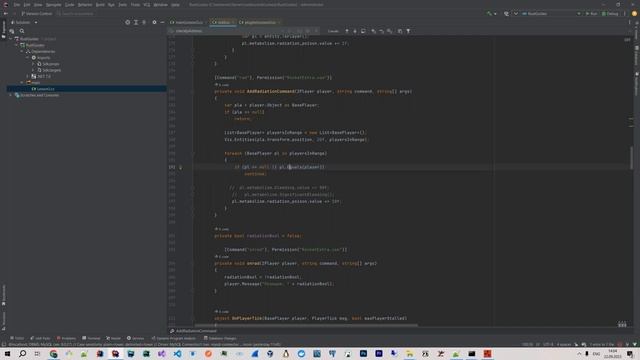The image size is (640, 360).
Task: Open Google Chrome from the taskbar
Action: [53, 353]
